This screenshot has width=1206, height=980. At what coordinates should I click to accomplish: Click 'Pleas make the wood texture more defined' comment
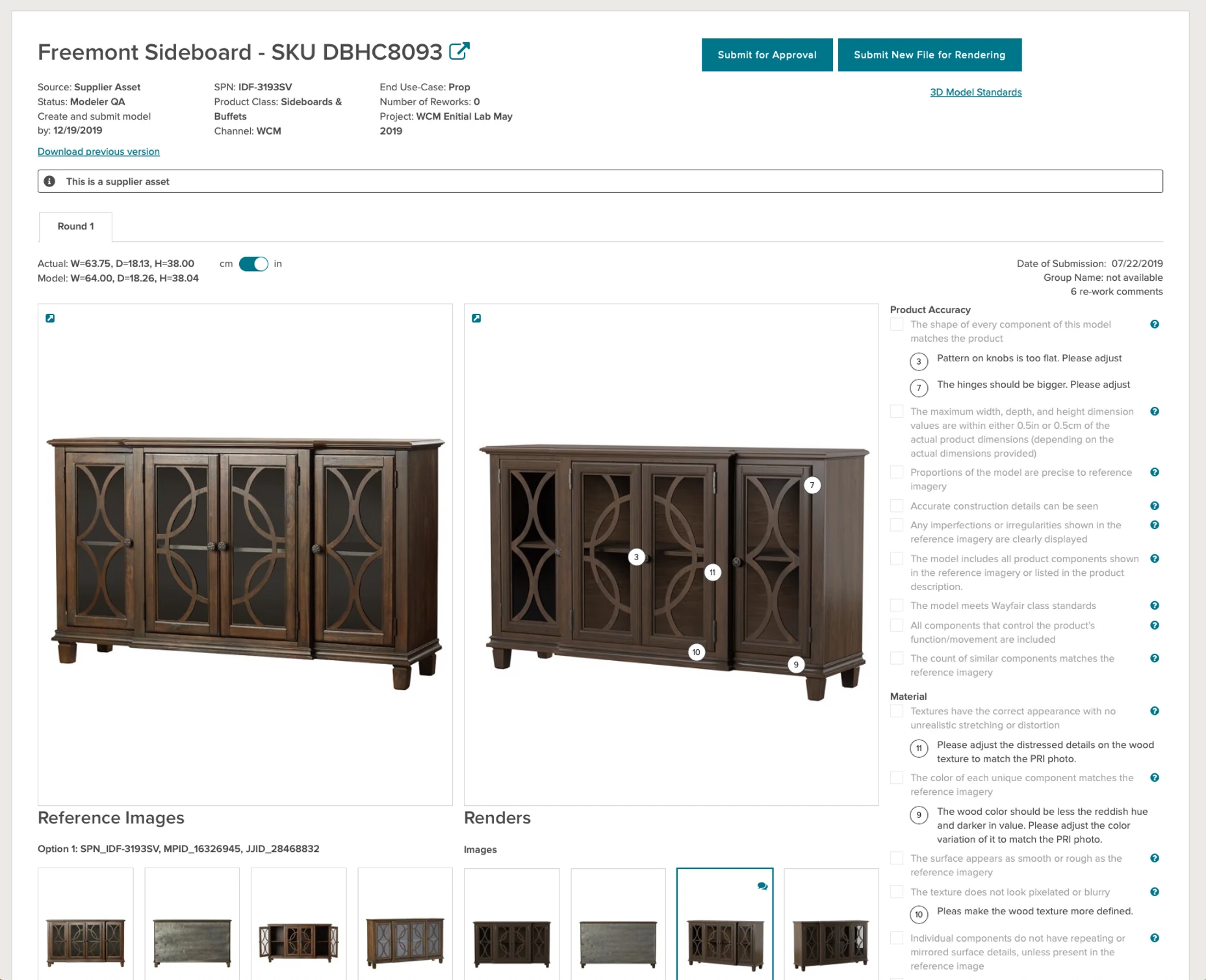click(1034, 911)
